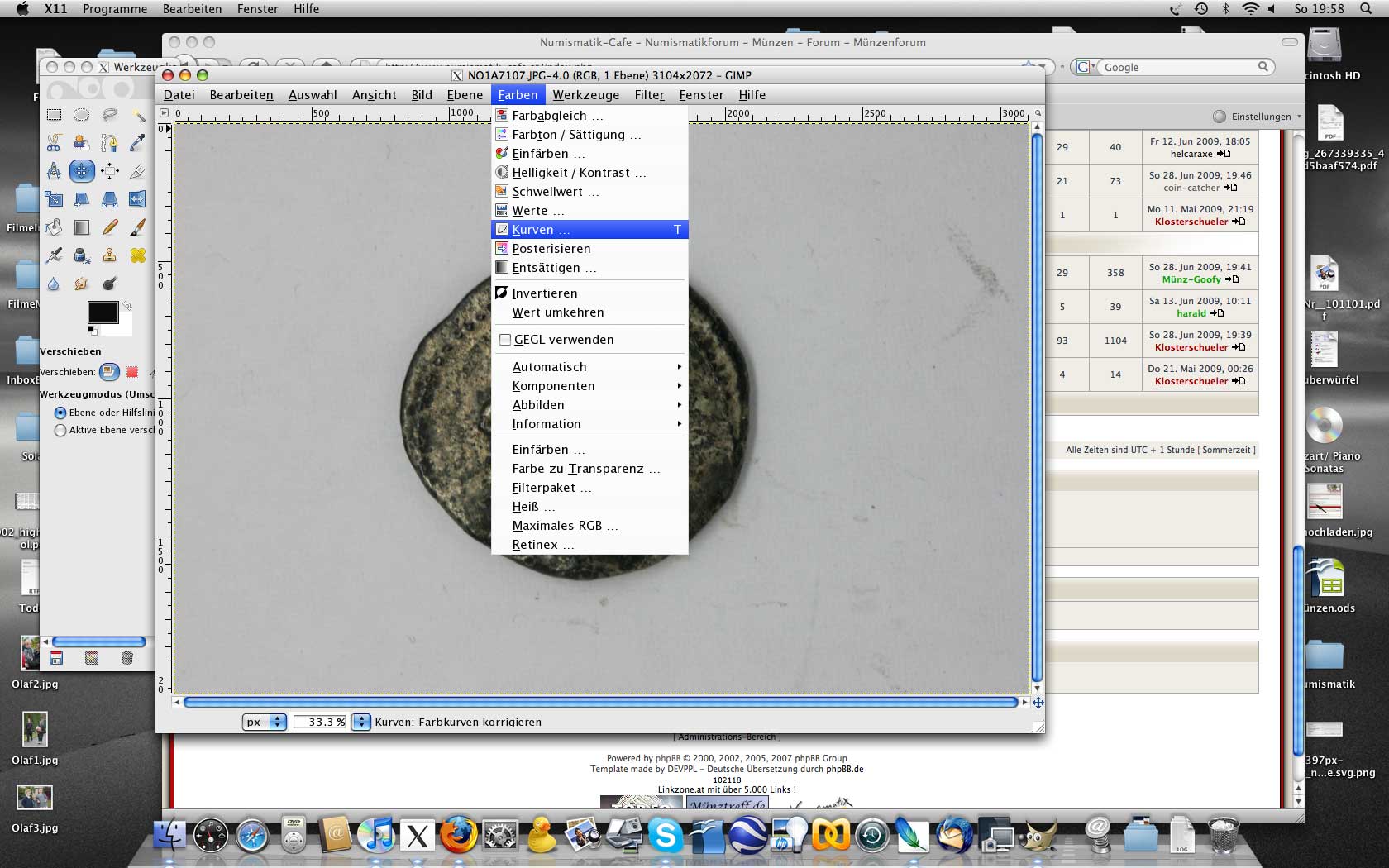1389x868 pixels.
Task: Select the Ellipse Select tool
Action: point(81,115)
